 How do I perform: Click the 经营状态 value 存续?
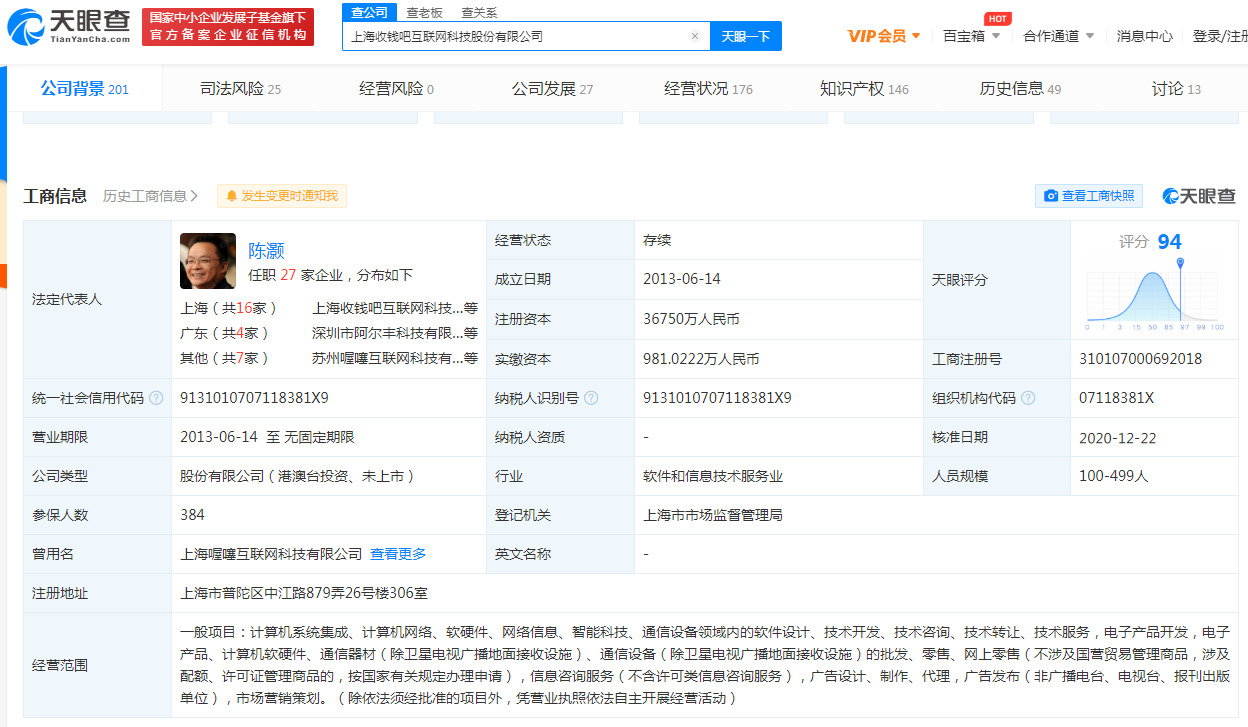(657, 241)
